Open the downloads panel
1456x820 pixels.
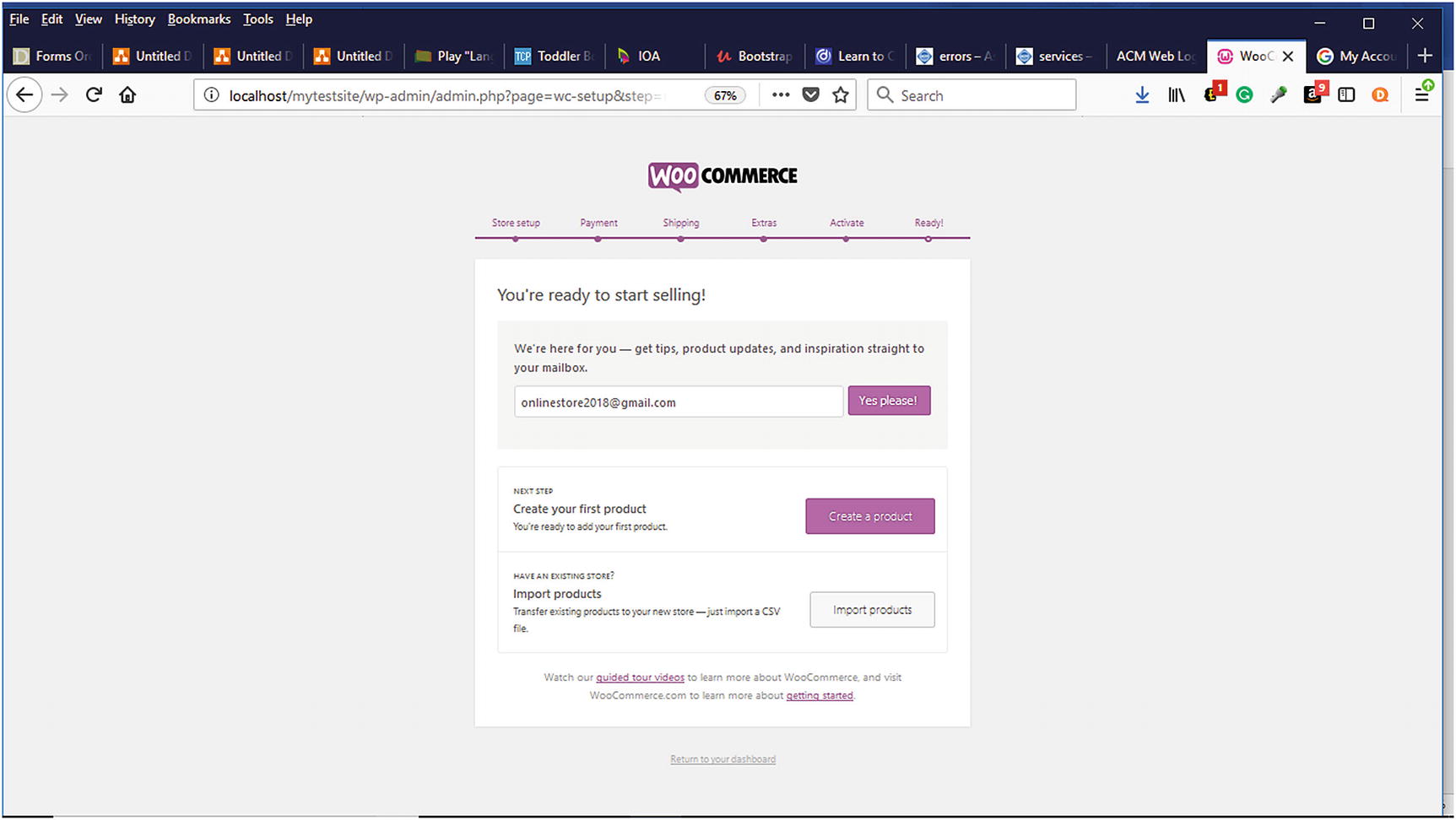coord(1142,95)
